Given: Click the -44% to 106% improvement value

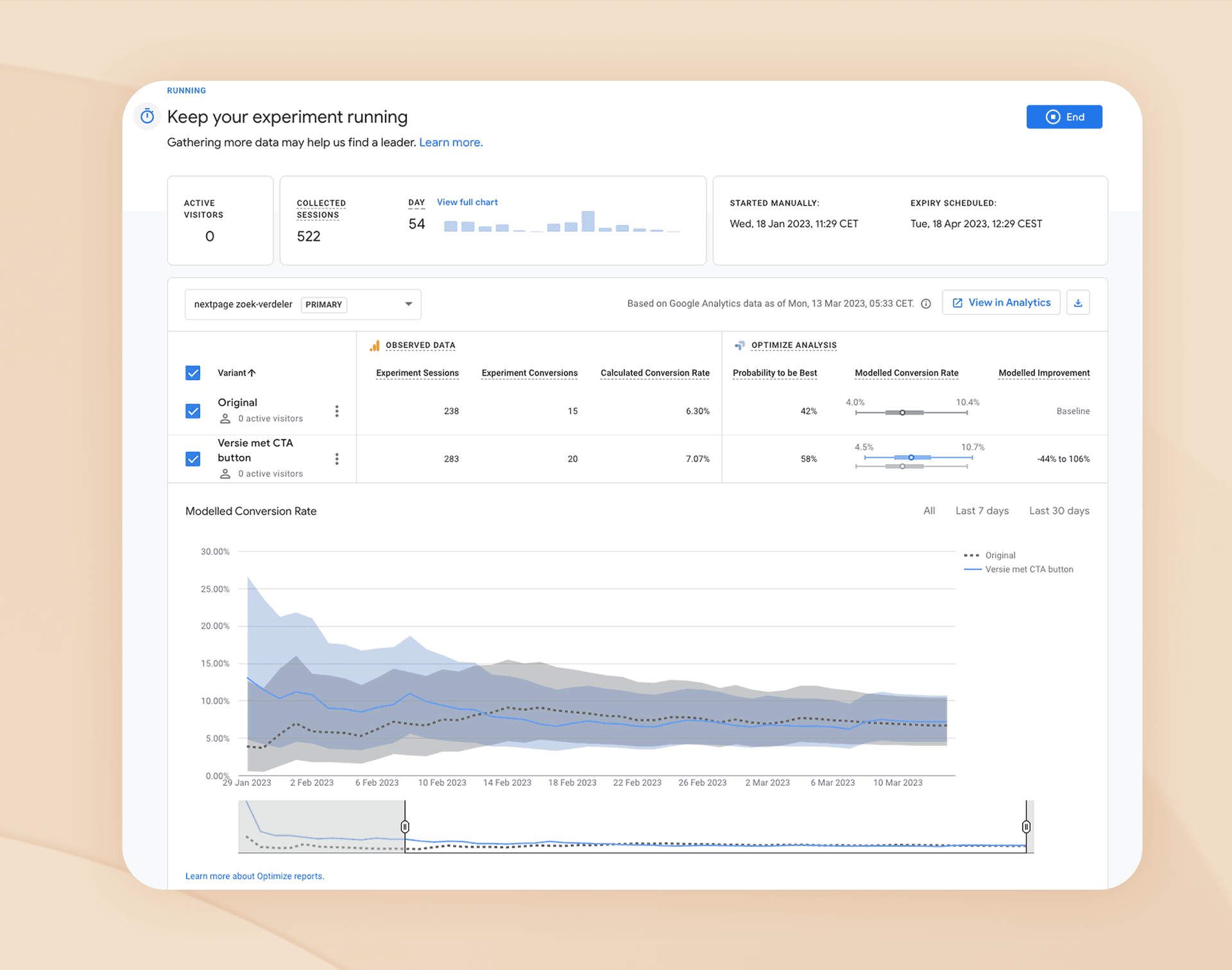Looking at the screenshot, I should point(1063,459).
